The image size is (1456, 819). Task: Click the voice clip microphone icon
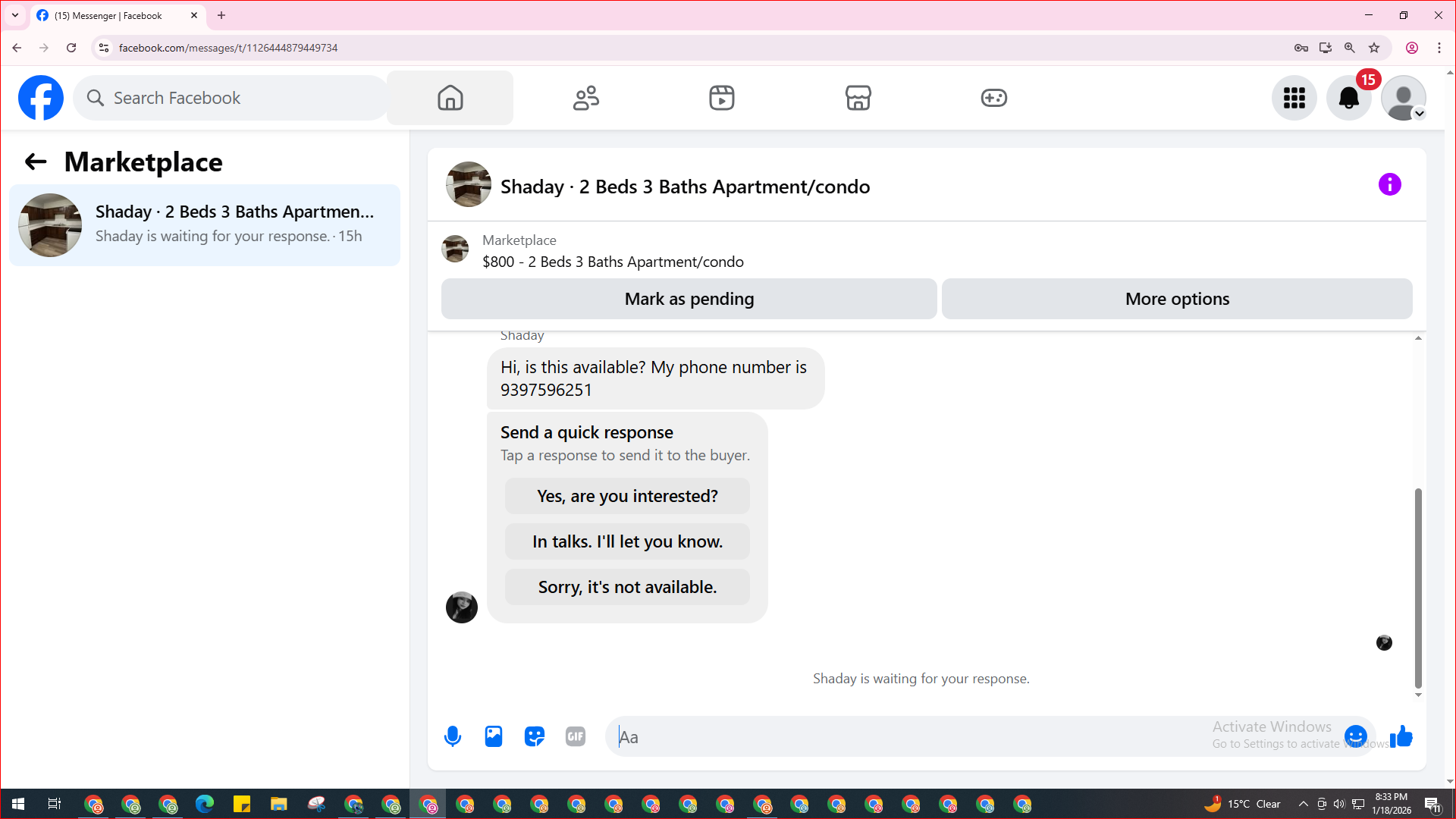[x=453, y=736]
